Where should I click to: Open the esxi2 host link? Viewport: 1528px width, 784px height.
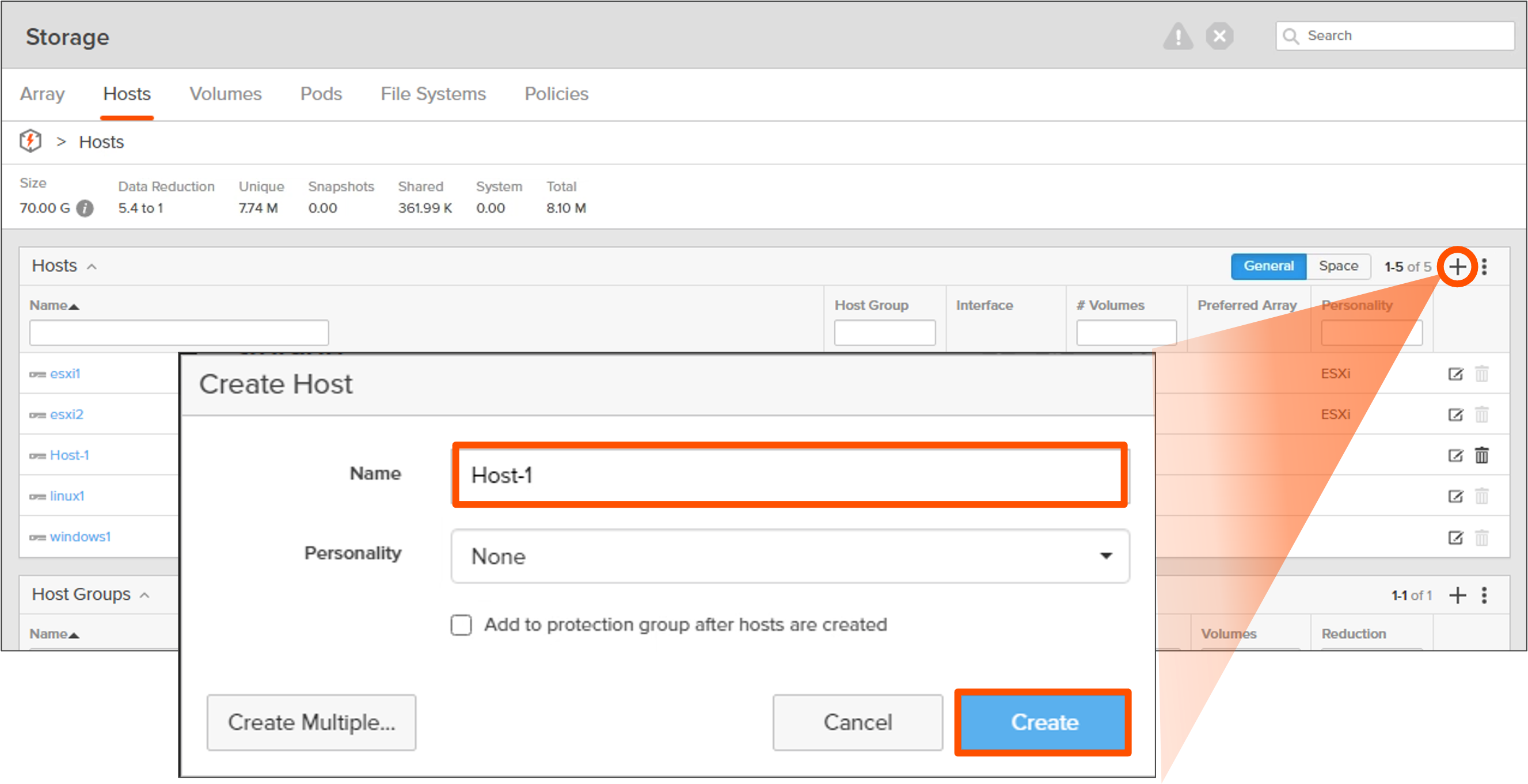coord(66,414)
